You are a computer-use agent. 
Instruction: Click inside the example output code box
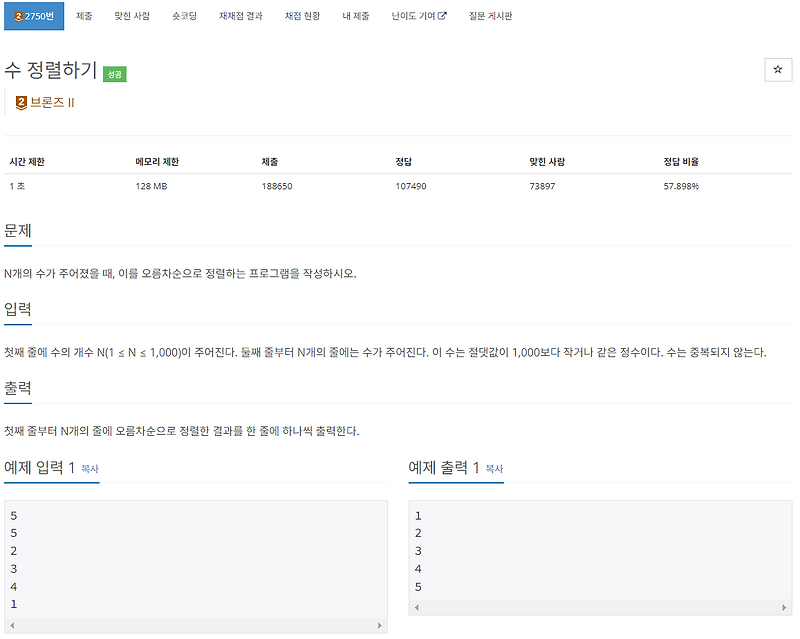pyautogui.click(x=600, y=551)
